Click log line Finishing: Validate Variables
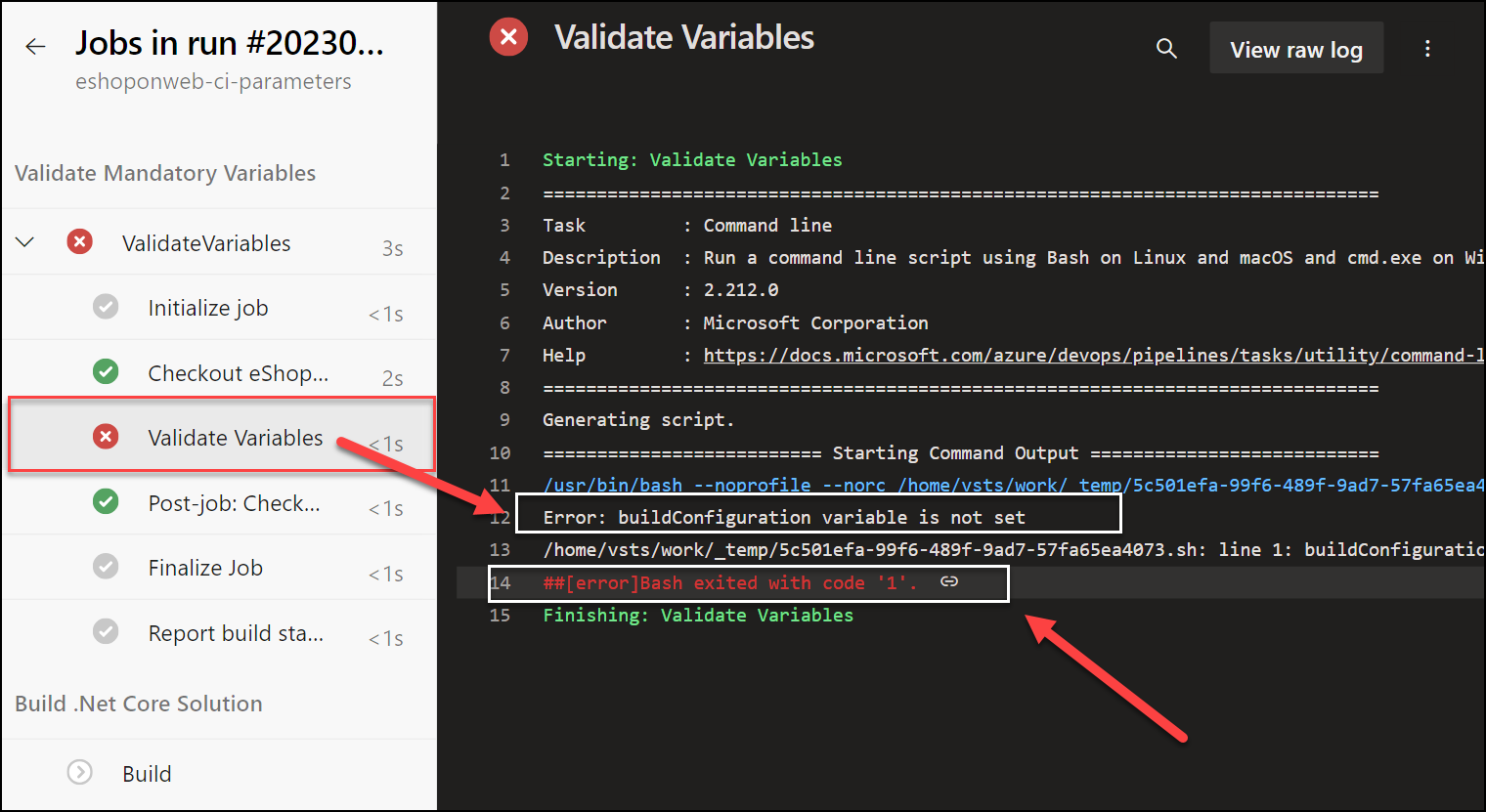Screen dimensions: 1486x812 coord(698,615)
